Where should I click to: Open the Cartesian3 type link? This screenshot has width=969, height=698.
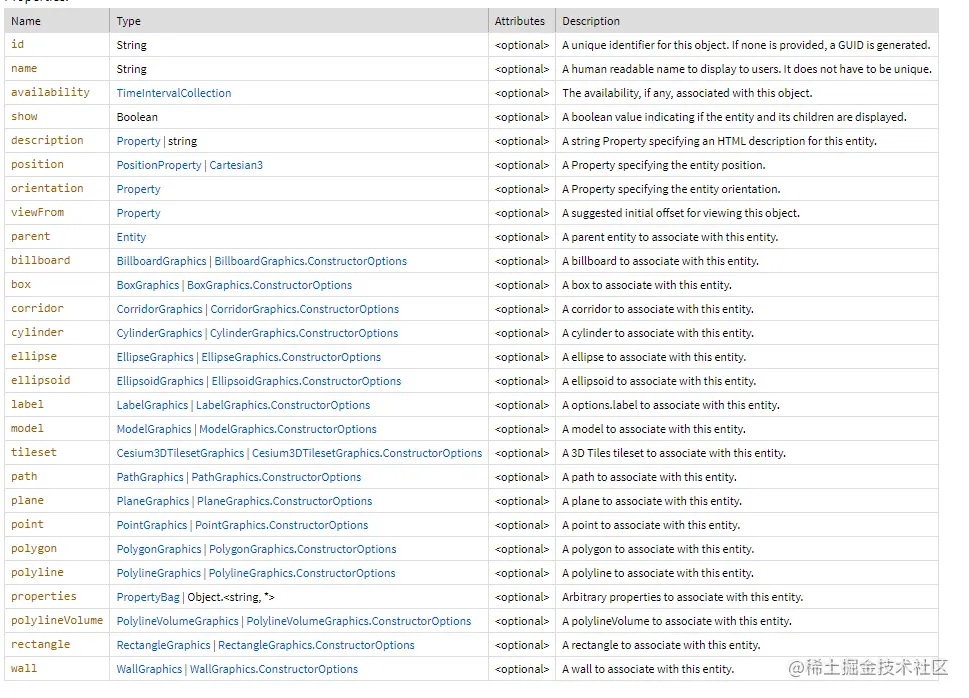(x=236, y=165)
